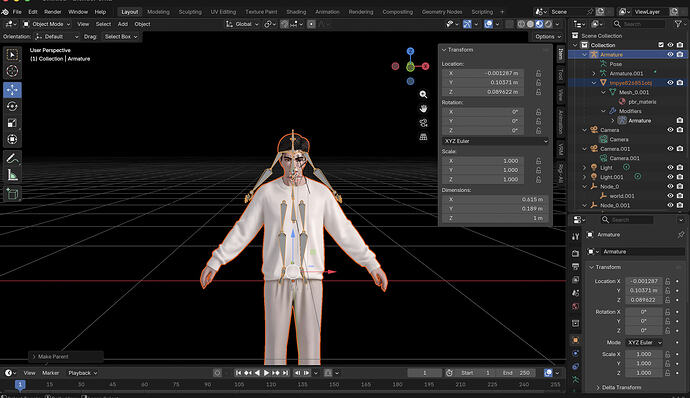Open the File menu
690x398 pixels.
(17, 12)
